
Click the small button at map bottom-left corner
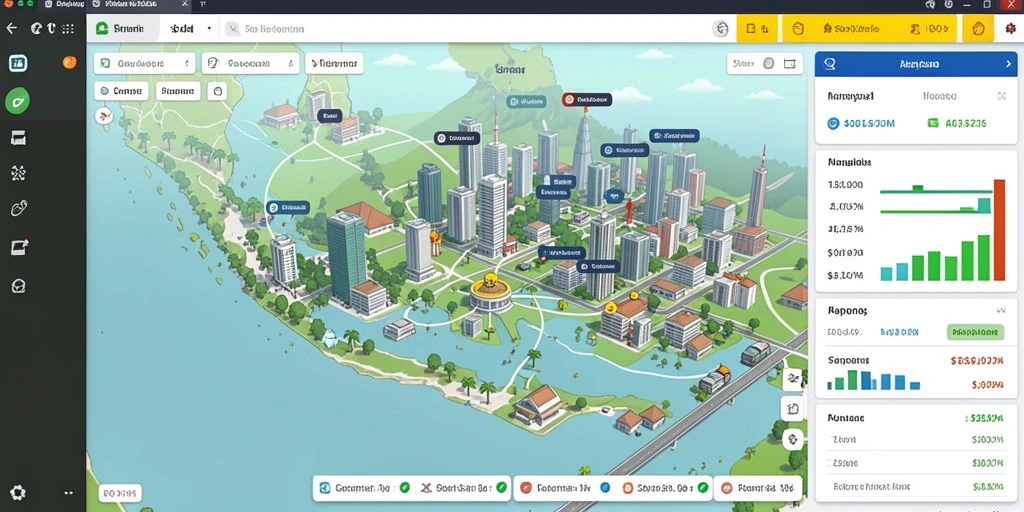click(120, 493)
